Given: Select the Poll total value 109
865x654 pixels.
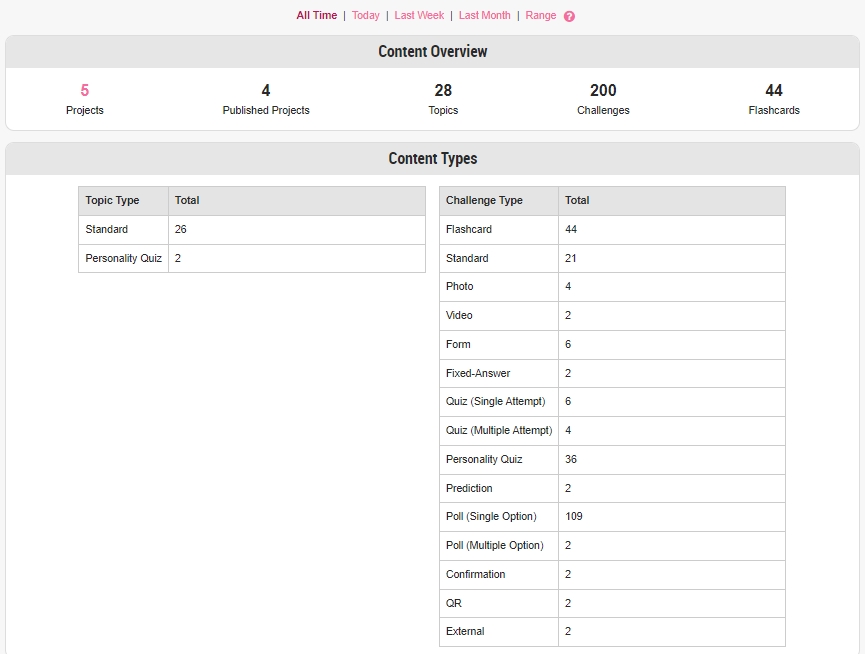Looking at the screenshot, I should click(672, 517).
